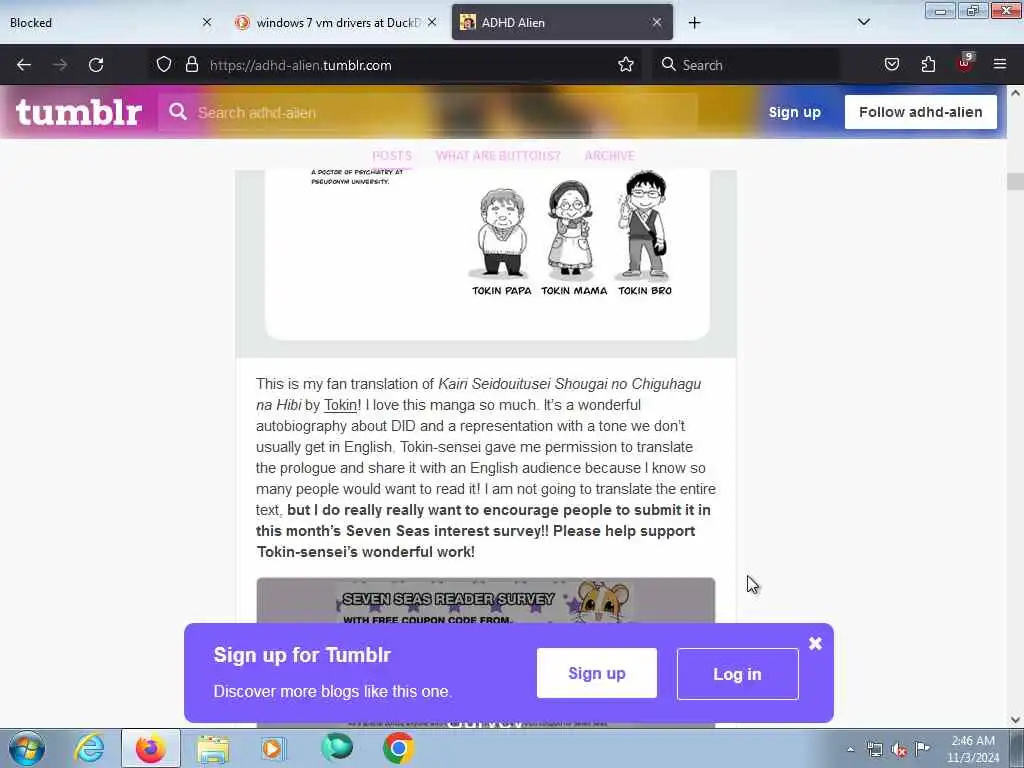Show hidden tray icons arrow
1024x768 pixels.
coord(850,750)
